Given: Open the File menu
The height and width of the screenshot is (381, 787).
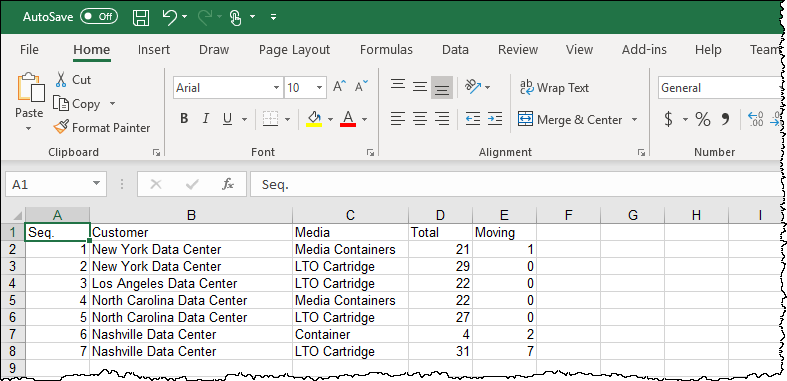Looking at the screenshot, I should (x=29, y=50).
